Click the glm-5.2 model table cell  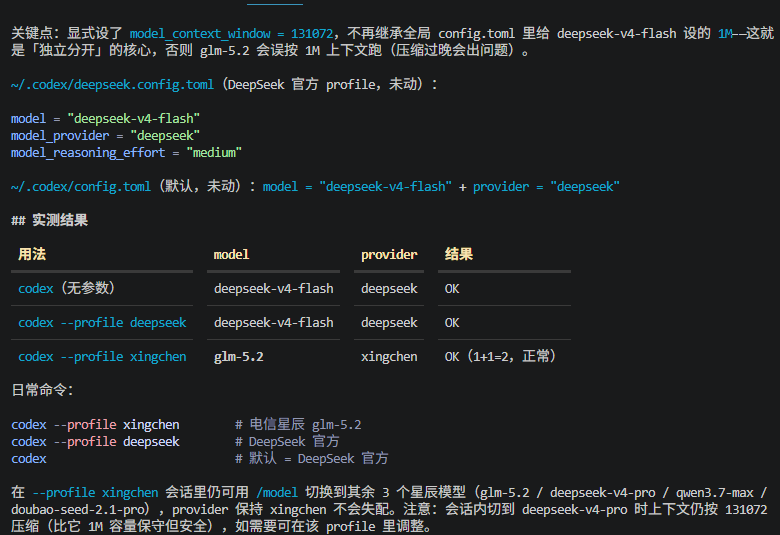pos(239,357)
